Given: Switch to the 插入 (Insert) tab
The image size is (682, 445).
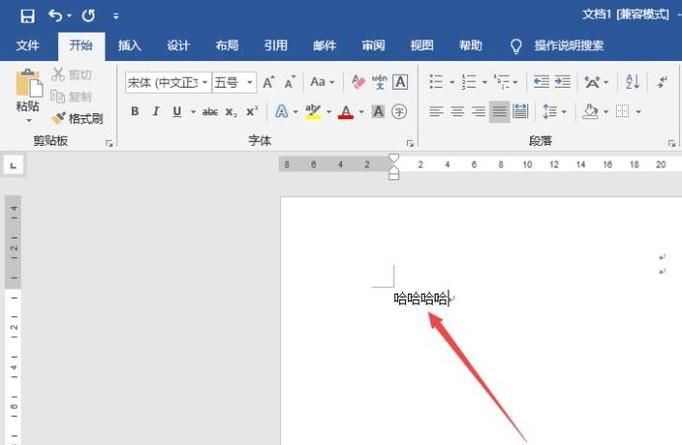Looking at the screenshot, I should pos(130,45).
